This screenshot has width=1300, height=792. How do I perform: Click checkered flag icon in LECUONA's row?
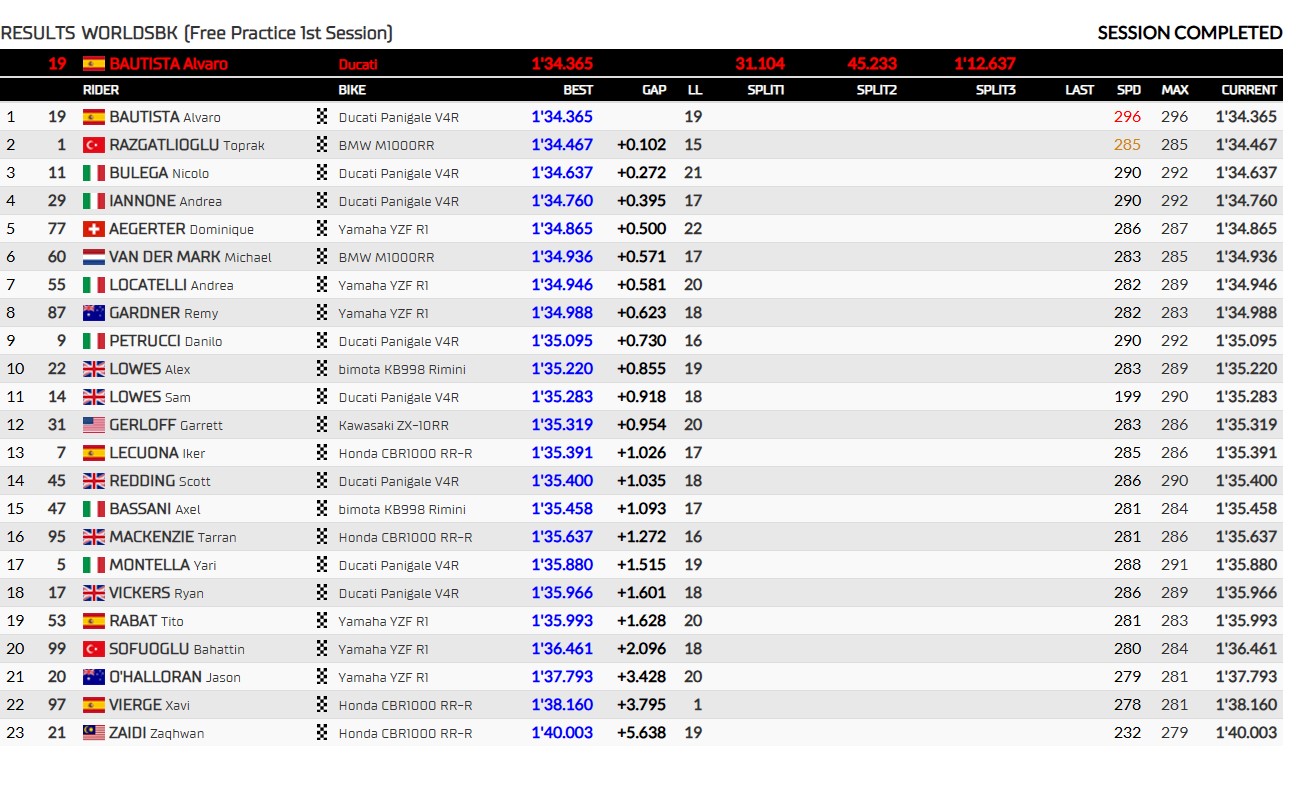click(322, 453)
